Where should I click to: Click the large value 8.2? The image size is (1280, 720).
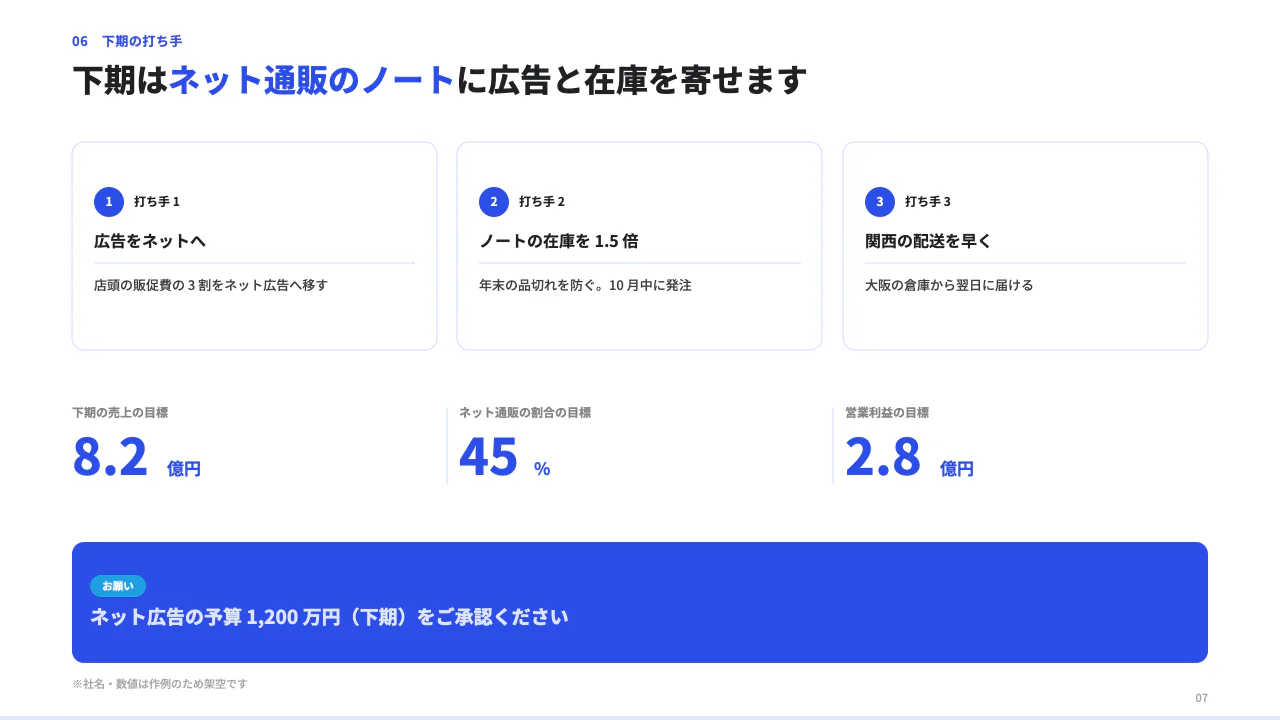110,457
